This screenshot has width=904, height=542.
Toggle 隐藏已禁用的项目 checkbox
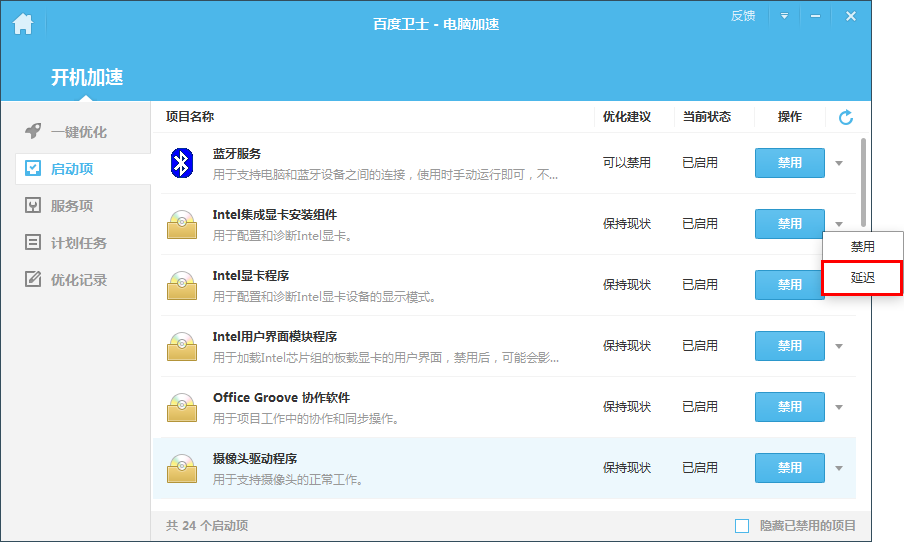pos(742,526)
